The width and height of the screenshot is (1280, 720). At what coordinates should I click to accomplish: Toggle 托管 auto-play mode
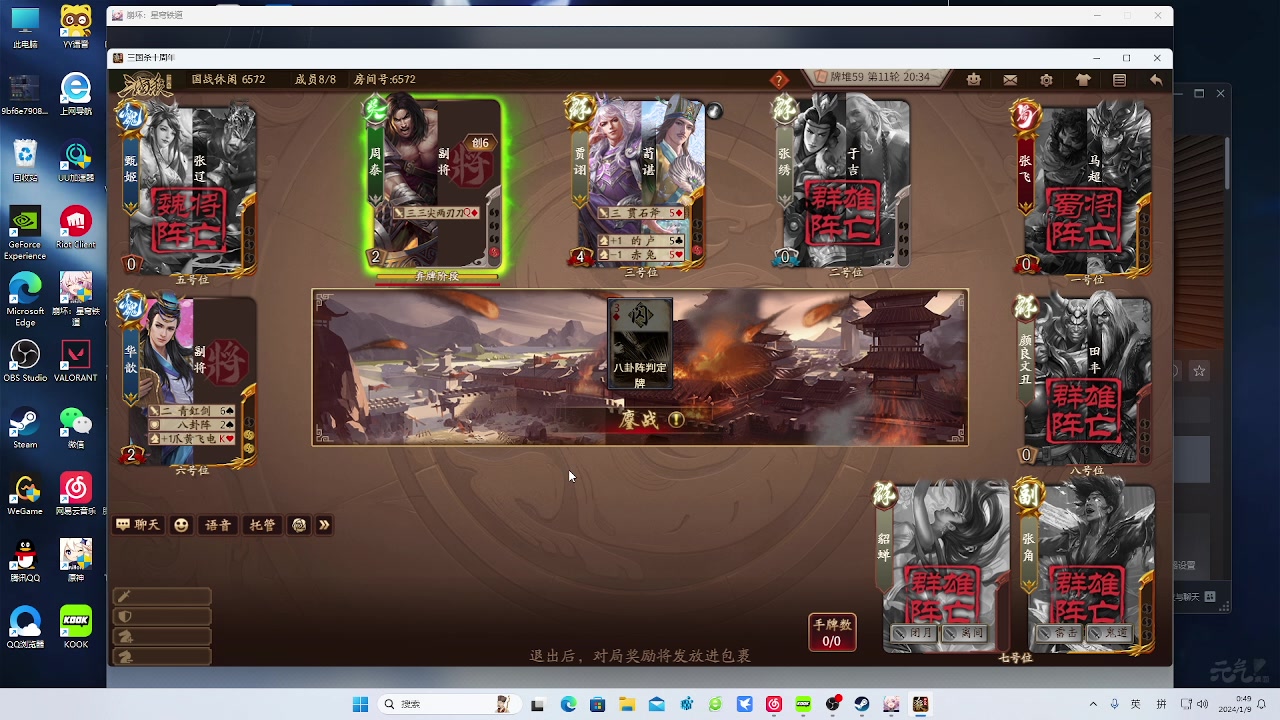[262, 525]
